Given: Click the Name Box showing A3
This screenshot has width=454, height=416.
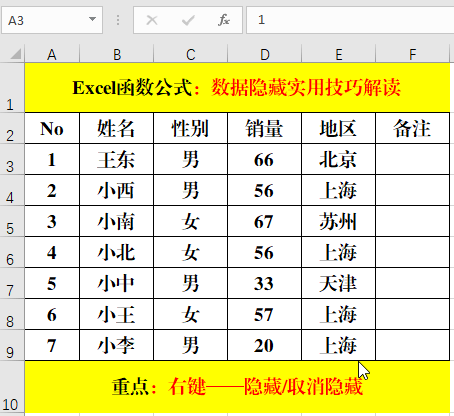Looking at the screenshot, I should point(52,20).
